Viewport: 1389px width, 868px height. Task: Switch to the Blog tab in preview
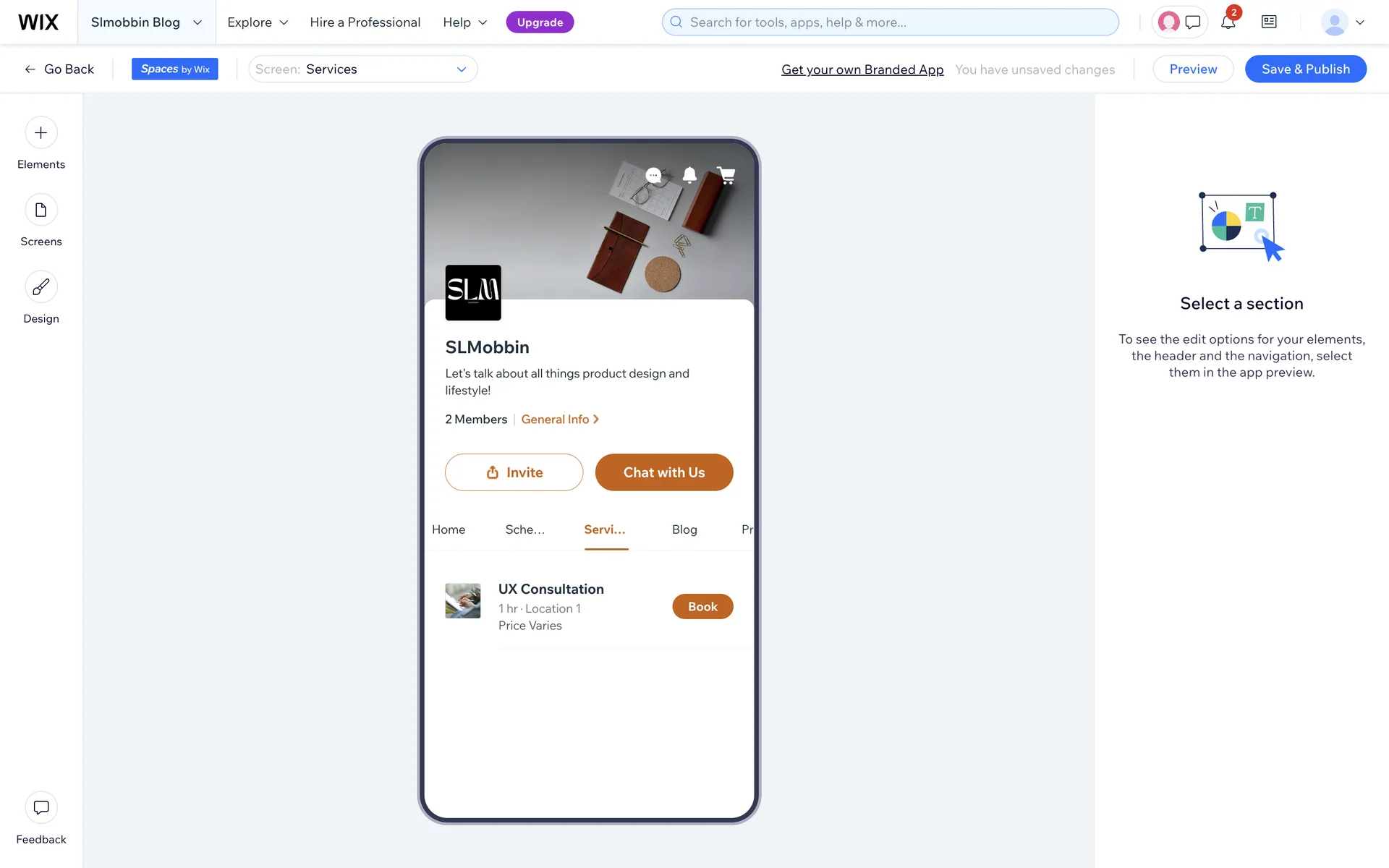click(x=684, y=529)
